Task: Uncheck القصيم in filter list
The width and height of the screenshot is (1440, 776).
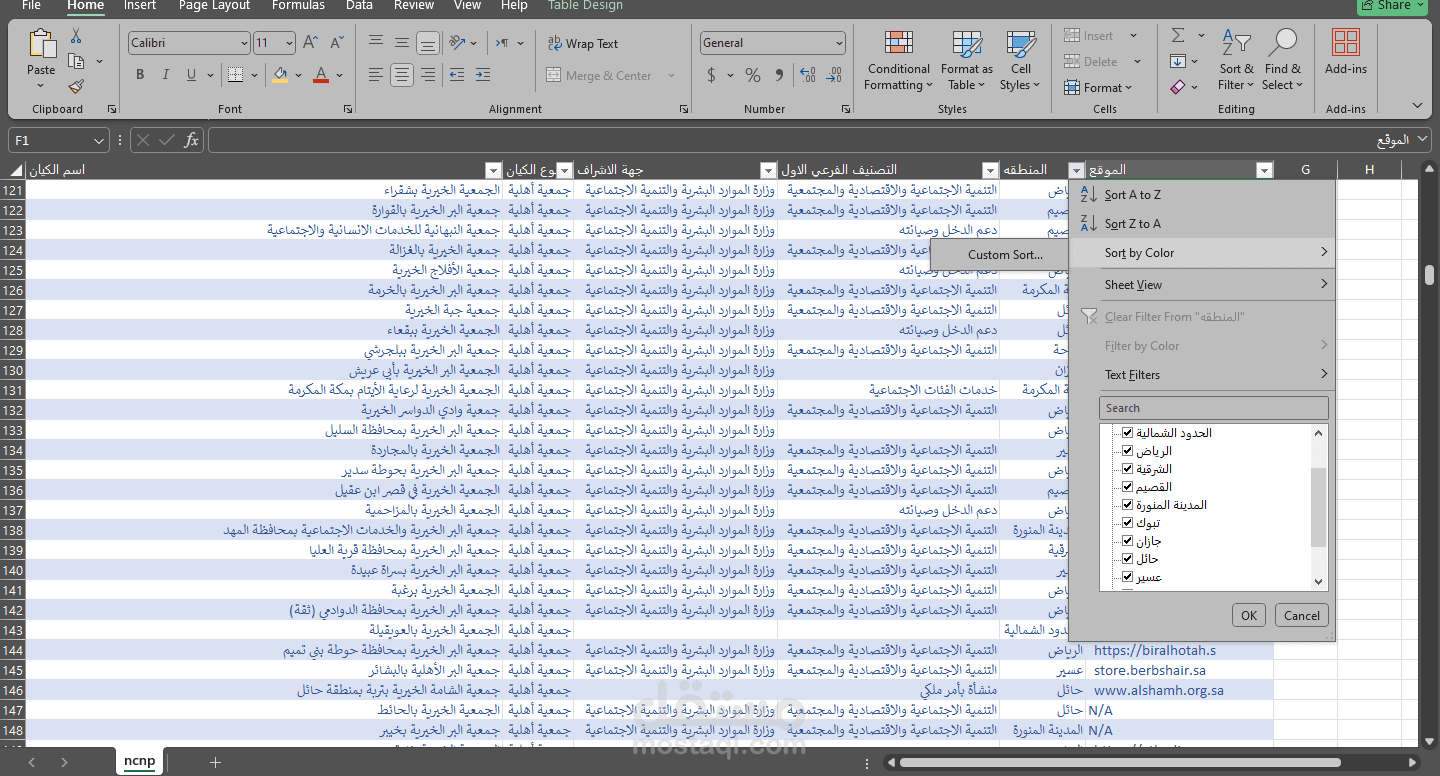Action: pyautogui.click(x=1128, y=487)
